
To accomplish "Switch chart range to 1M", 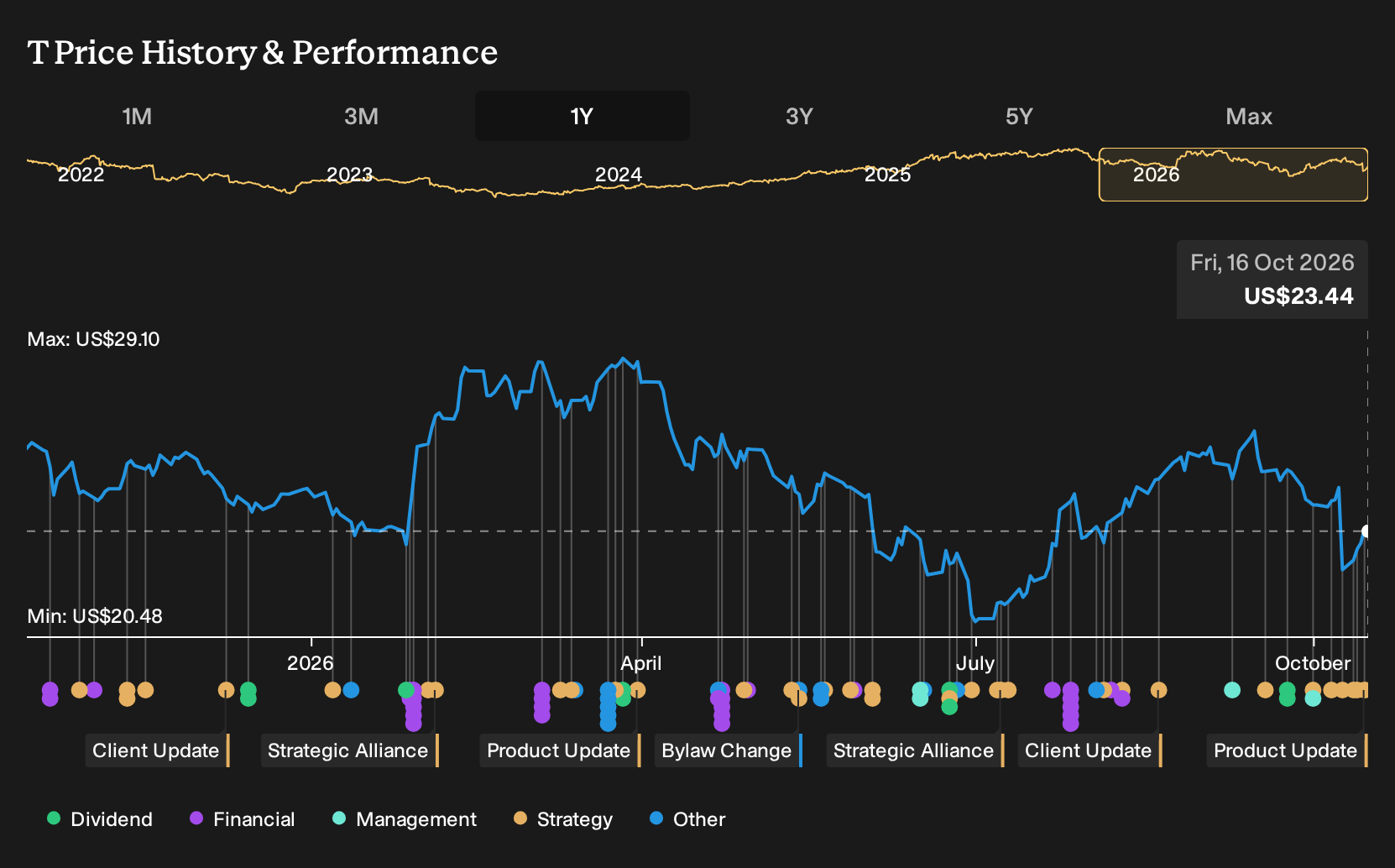I will tap(137, 117).
